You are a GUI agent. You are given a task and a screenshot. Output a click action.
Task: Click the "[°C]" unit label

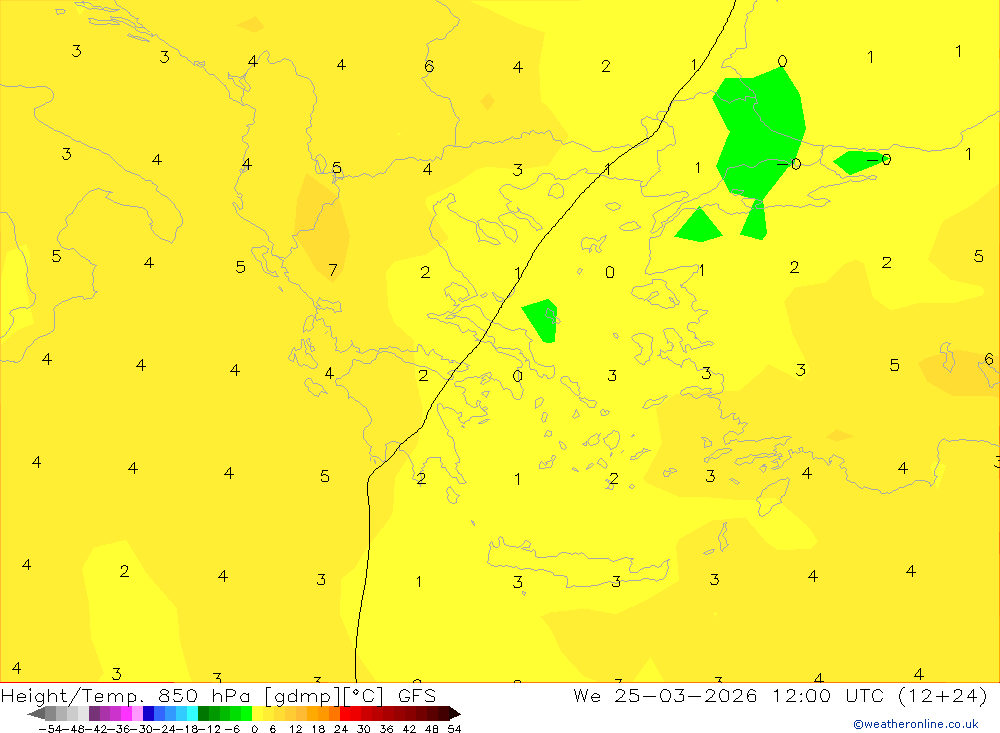(x=364, y=695)
